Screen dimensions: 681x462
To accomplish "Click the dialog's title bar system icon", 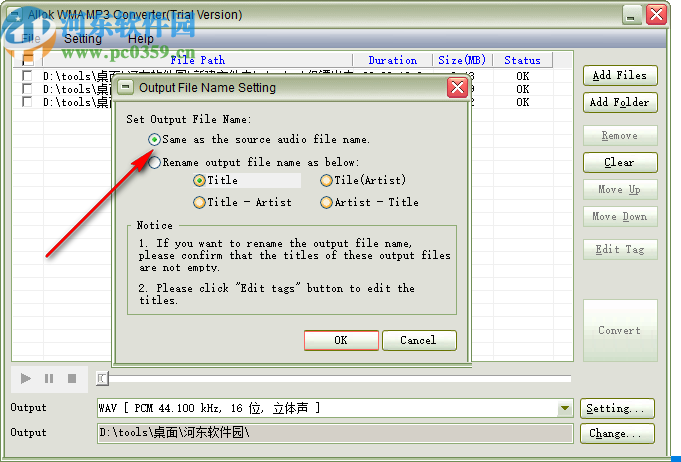I will pos(126,87).
